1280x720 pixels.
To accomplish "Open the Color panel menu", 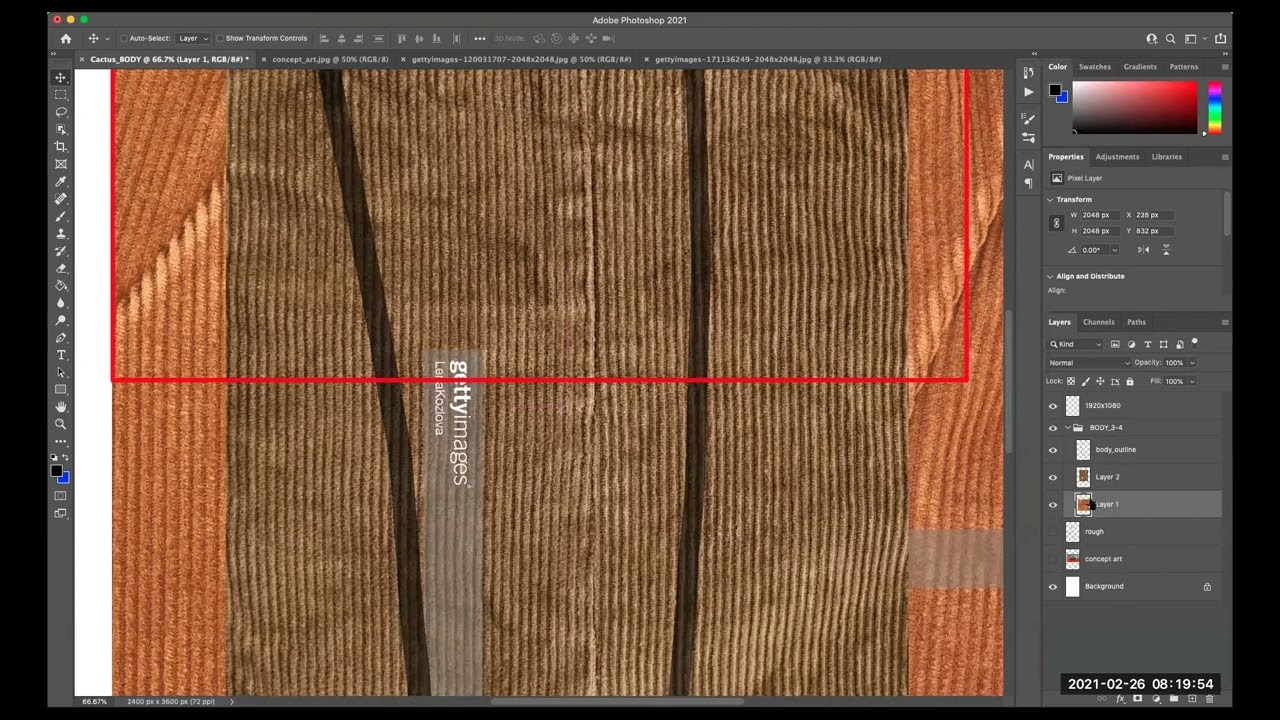I will (1225, 67).
